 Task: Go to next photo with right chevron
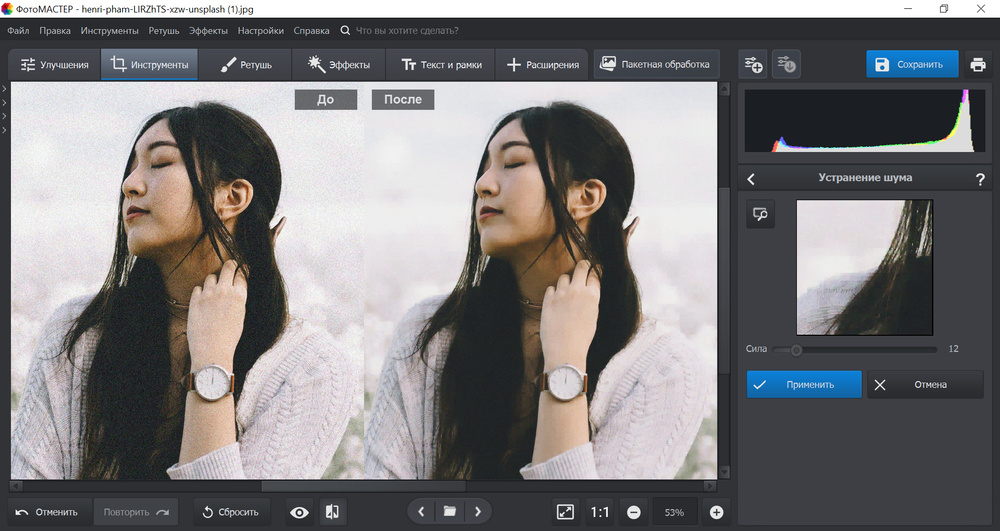click(478, 512)
